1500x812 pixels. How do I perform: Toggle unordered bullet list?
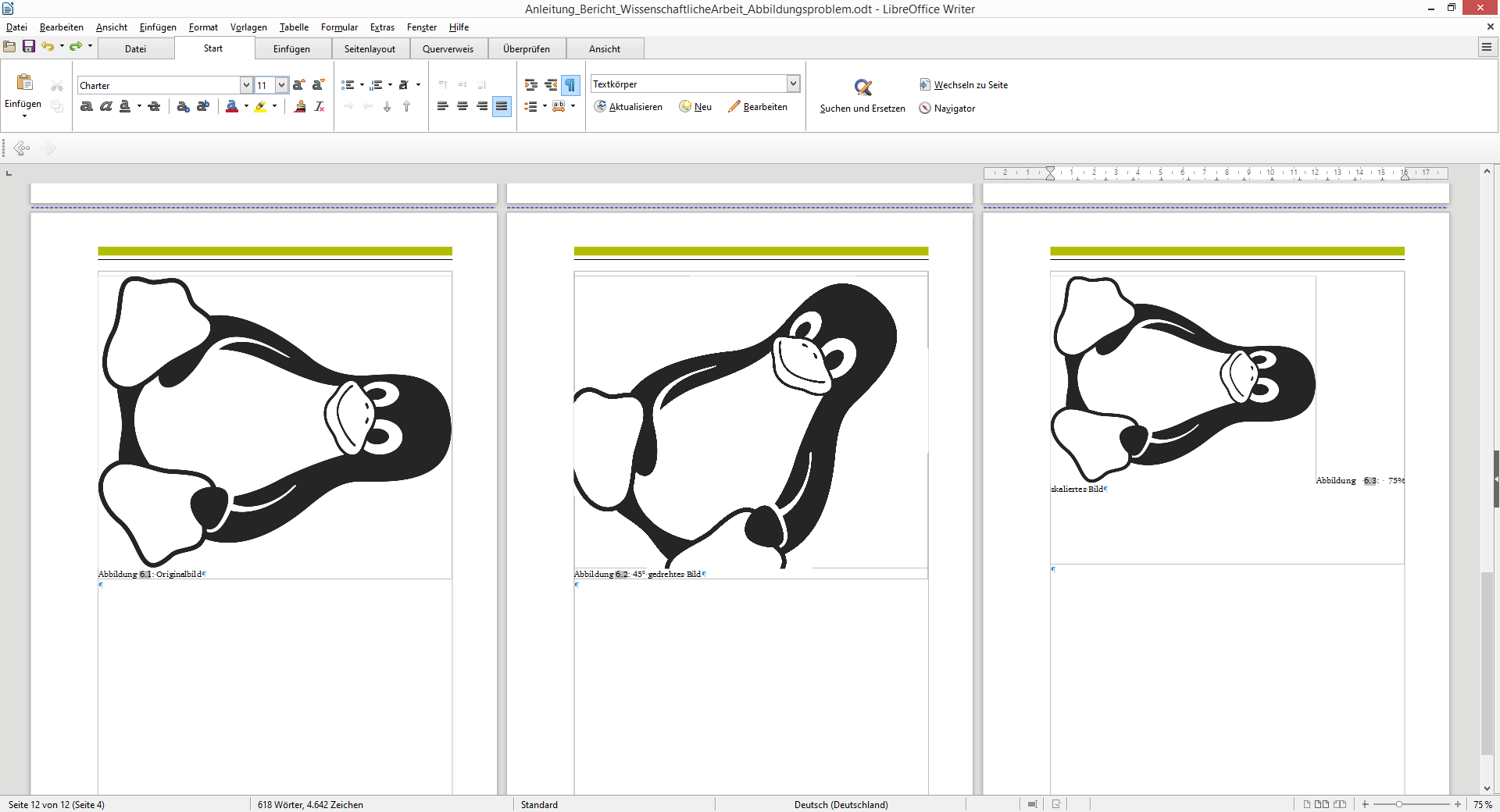[348, 85]
